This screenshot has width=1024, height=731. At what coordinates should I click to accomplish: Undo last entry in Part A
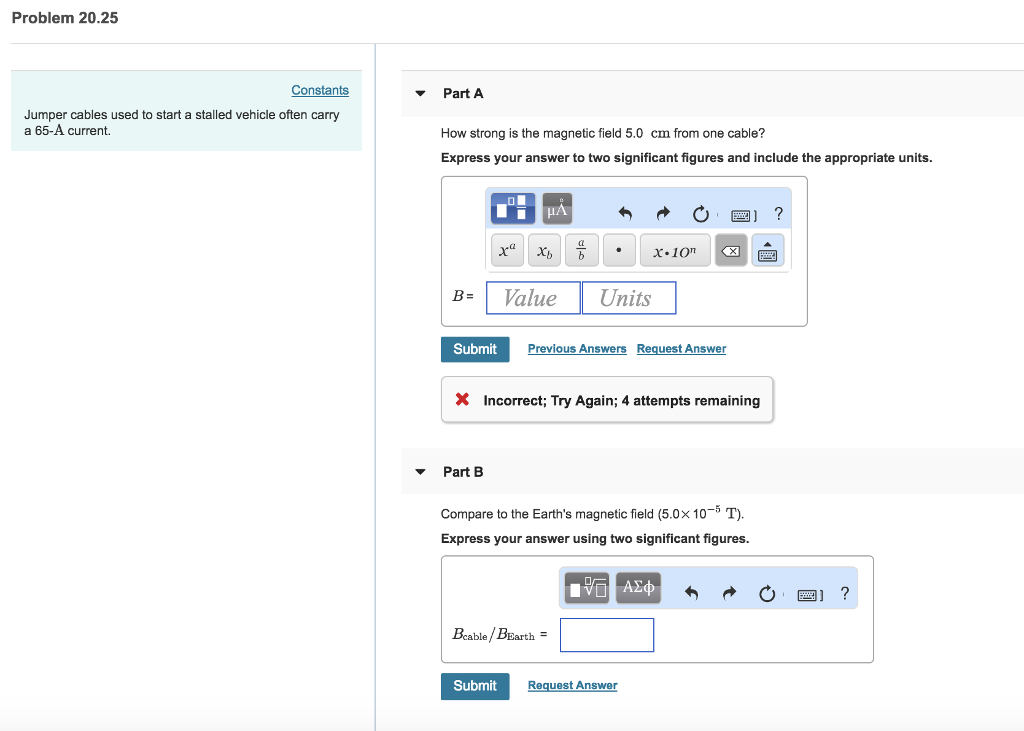click(626, 213)
